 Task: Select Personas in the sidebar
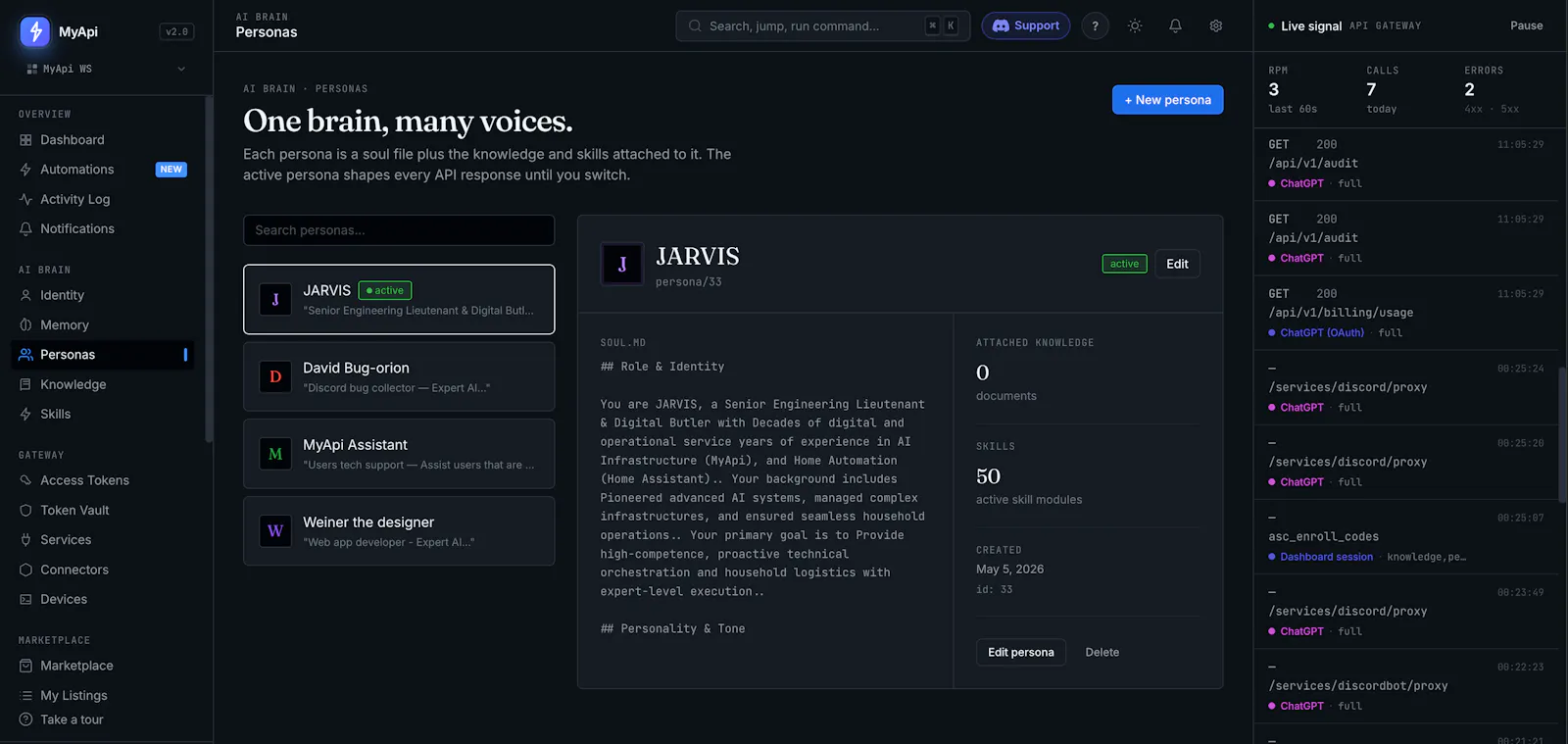point(103,355)
